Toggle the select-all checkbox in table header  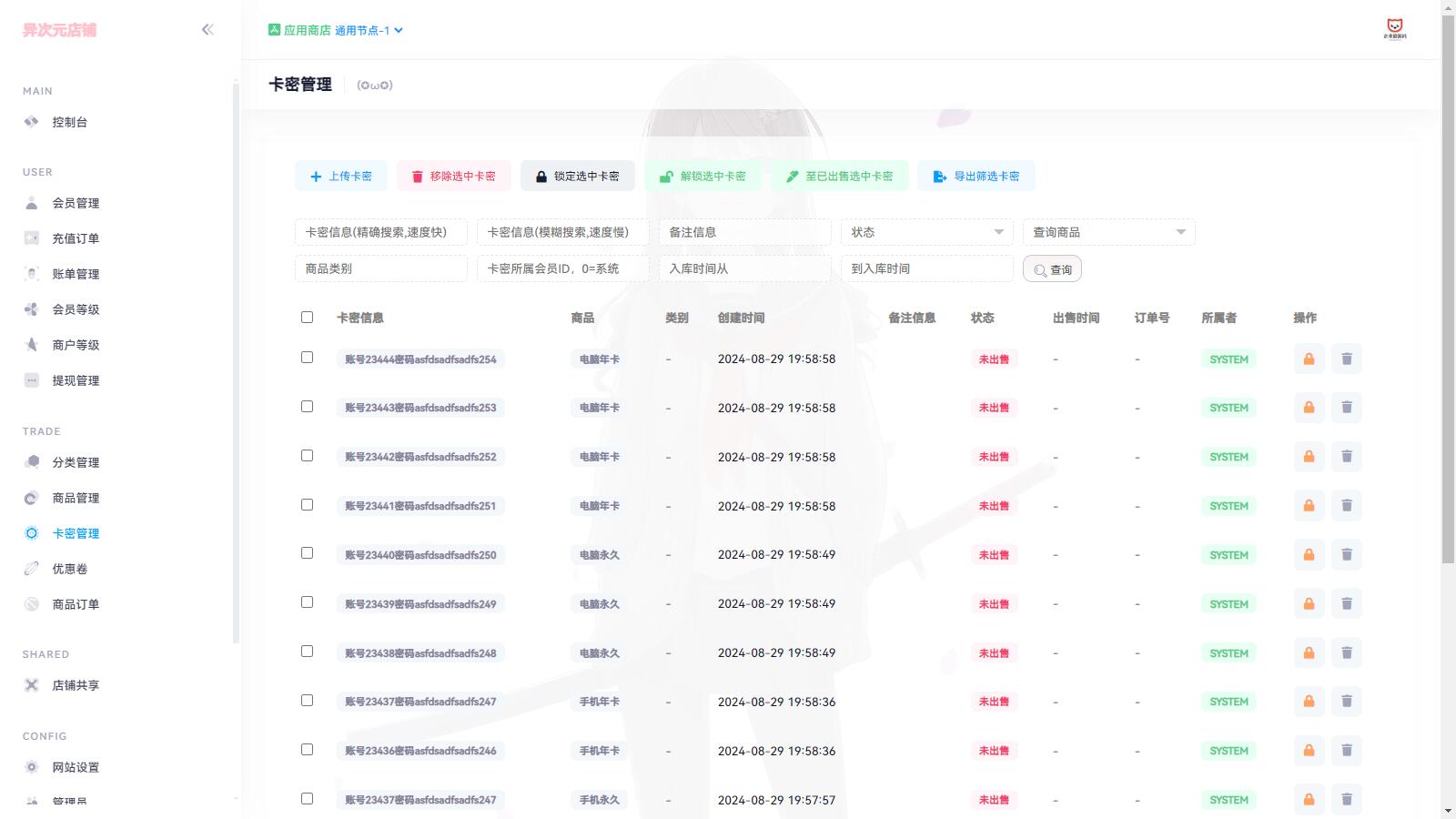point(307,318)
